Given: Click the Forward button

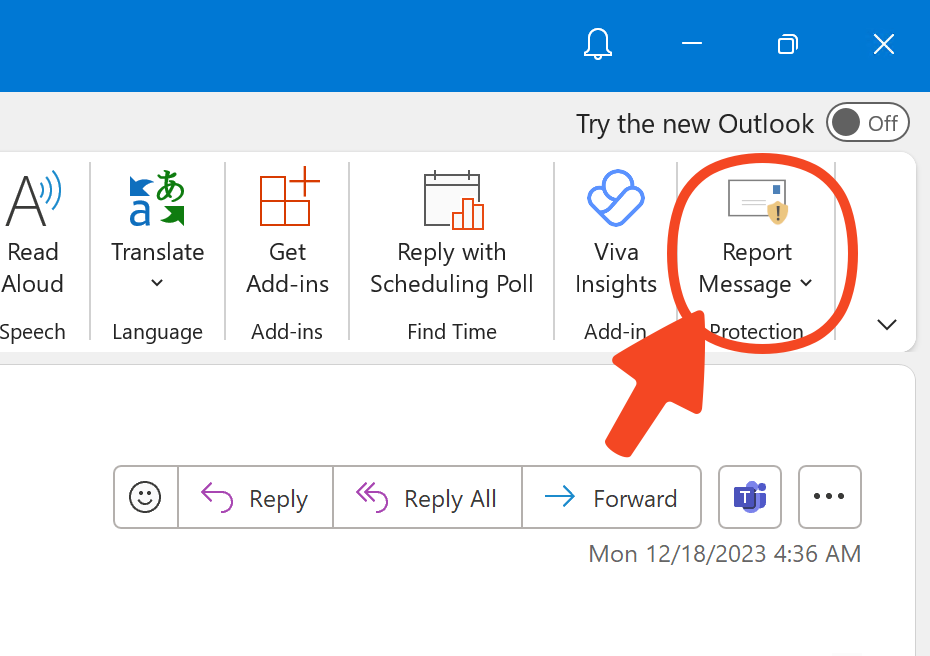Looking at the screenshot, I should [612, 497].
